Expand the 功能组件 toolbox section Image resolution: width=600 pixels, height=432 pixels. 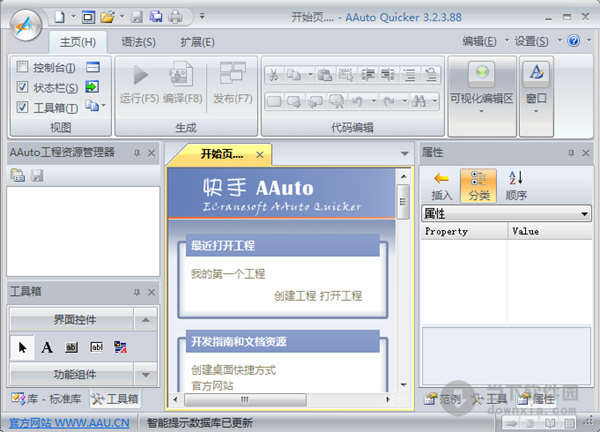[x=146, y=375]
